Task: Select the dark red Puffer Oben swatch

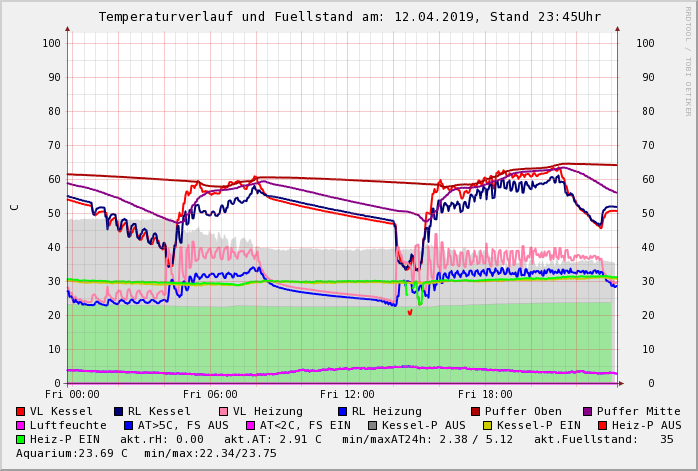Action: pos(476,411)
